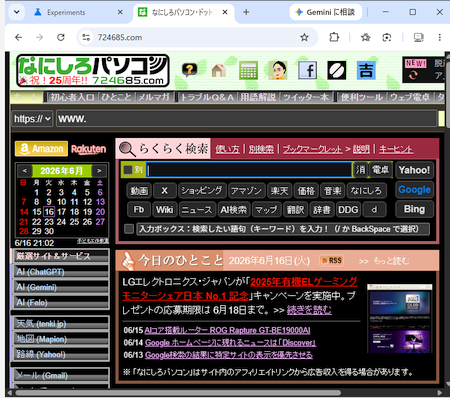Click the なにしろパソコン site logo
The width and height of the screenshot is (450, 398).
(93, 71)
